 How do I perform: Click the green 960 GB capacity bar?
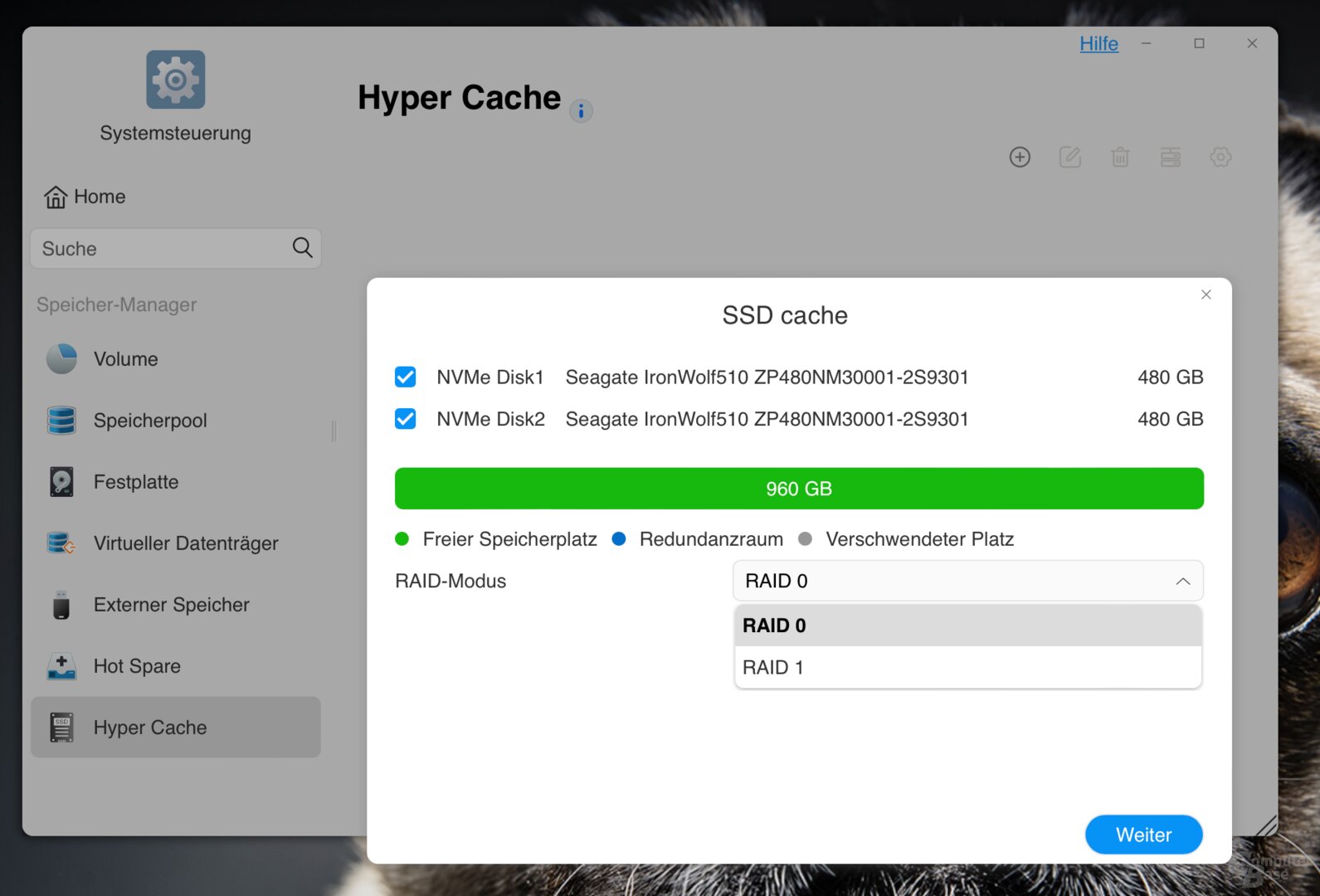798,489
